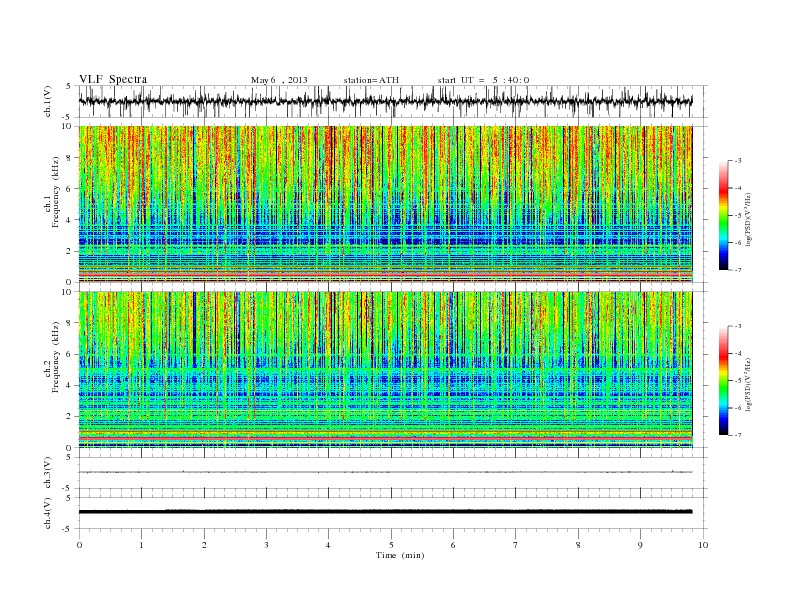792x612 pixels.
Task: Click the 'ch.1(V)' waveform axis label
Action: pyautogui.click(x=48, y=101)
